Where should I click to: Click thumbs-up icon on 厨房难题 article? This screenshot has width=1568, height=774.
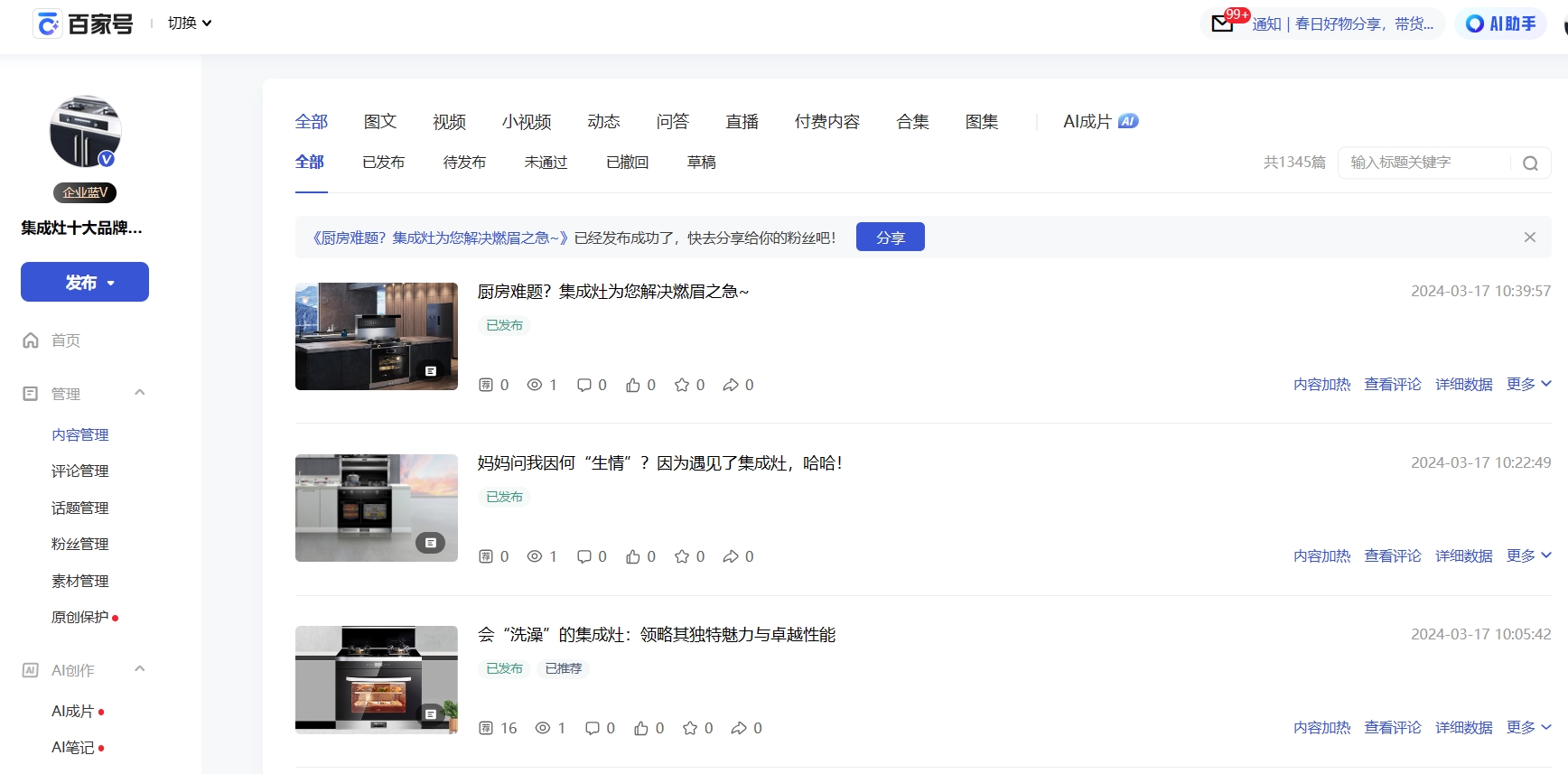pos(633,385)
